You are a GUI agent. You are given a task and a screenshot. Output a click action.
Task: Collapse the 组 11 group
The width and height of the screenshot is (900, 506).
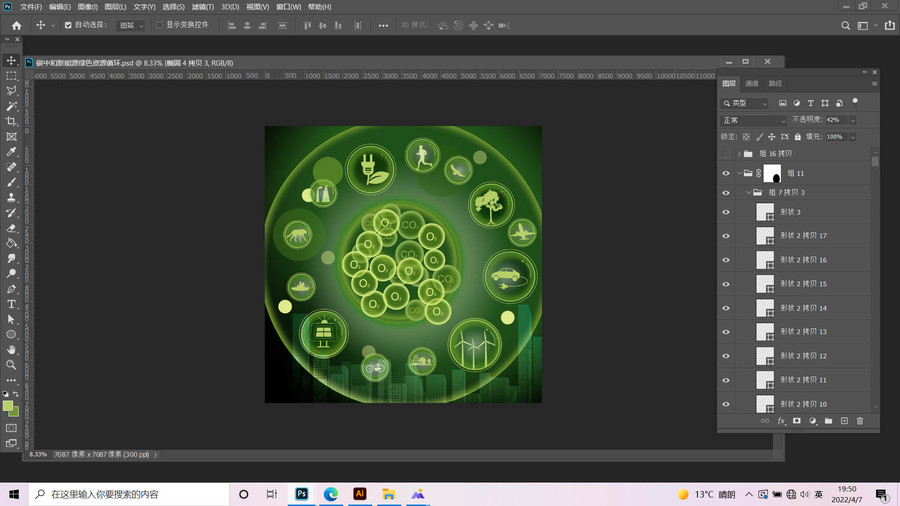coord(739,173)
